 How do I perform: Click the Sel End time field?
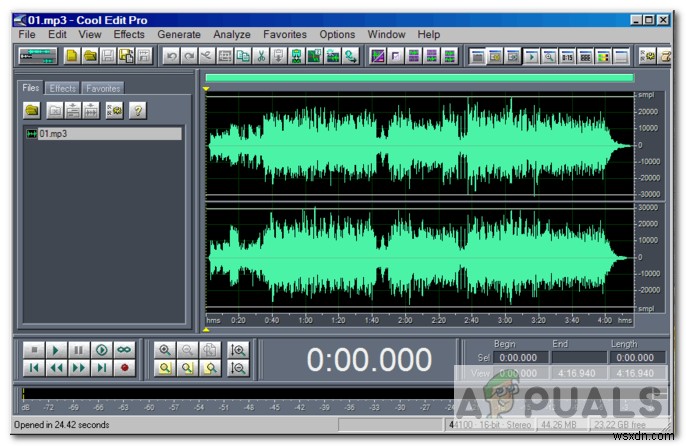pyautogui.click(x=578, y=358)
